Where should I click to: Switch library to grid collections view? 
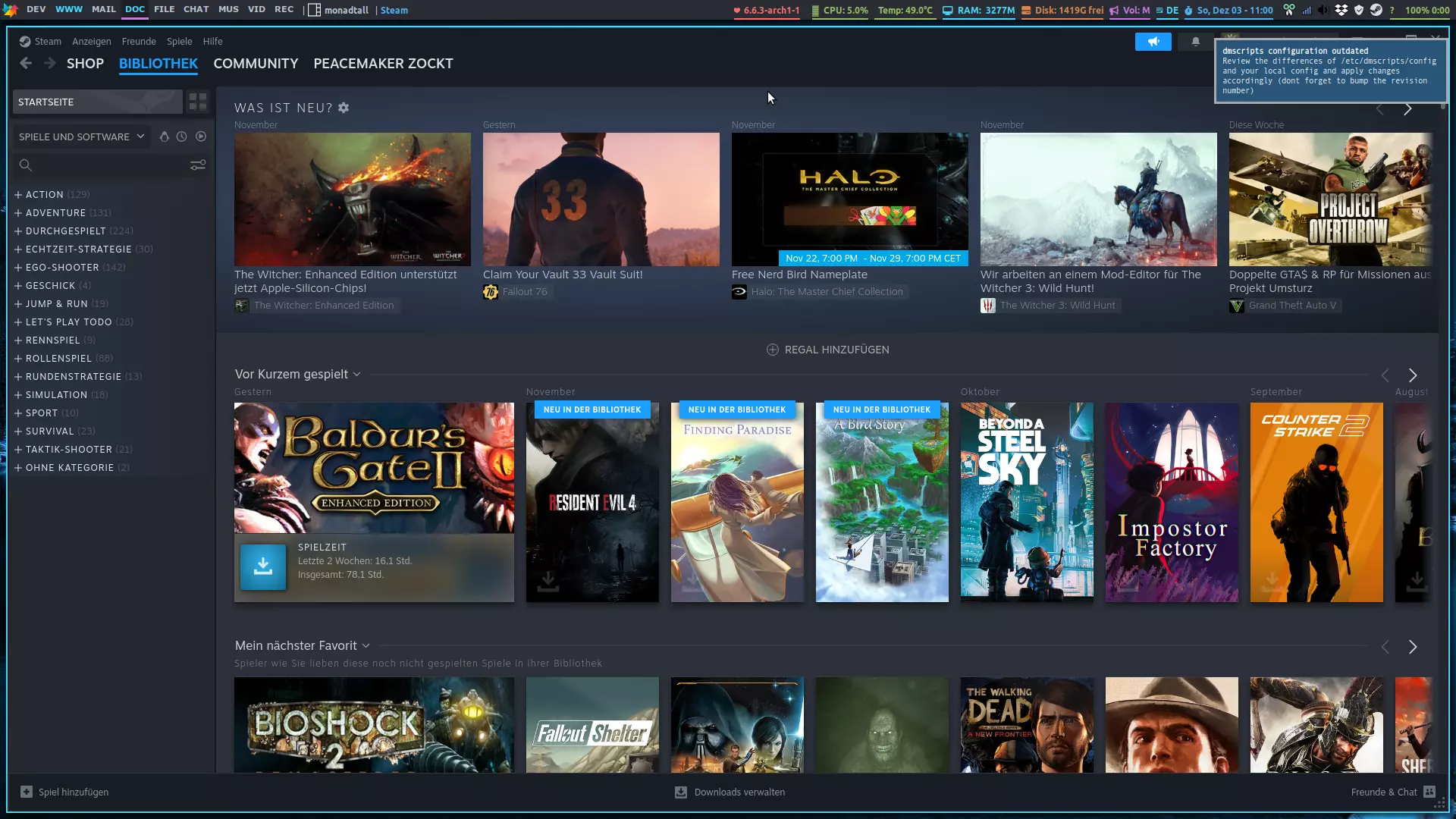click(198, 102)
